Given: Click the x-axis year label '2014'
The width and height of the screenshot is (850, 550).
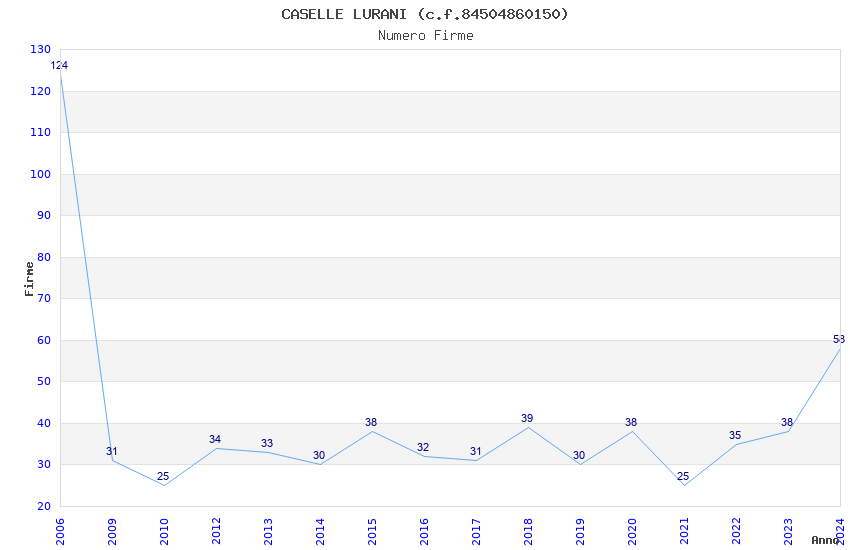Looking at the screenshot, I should 320,532.
